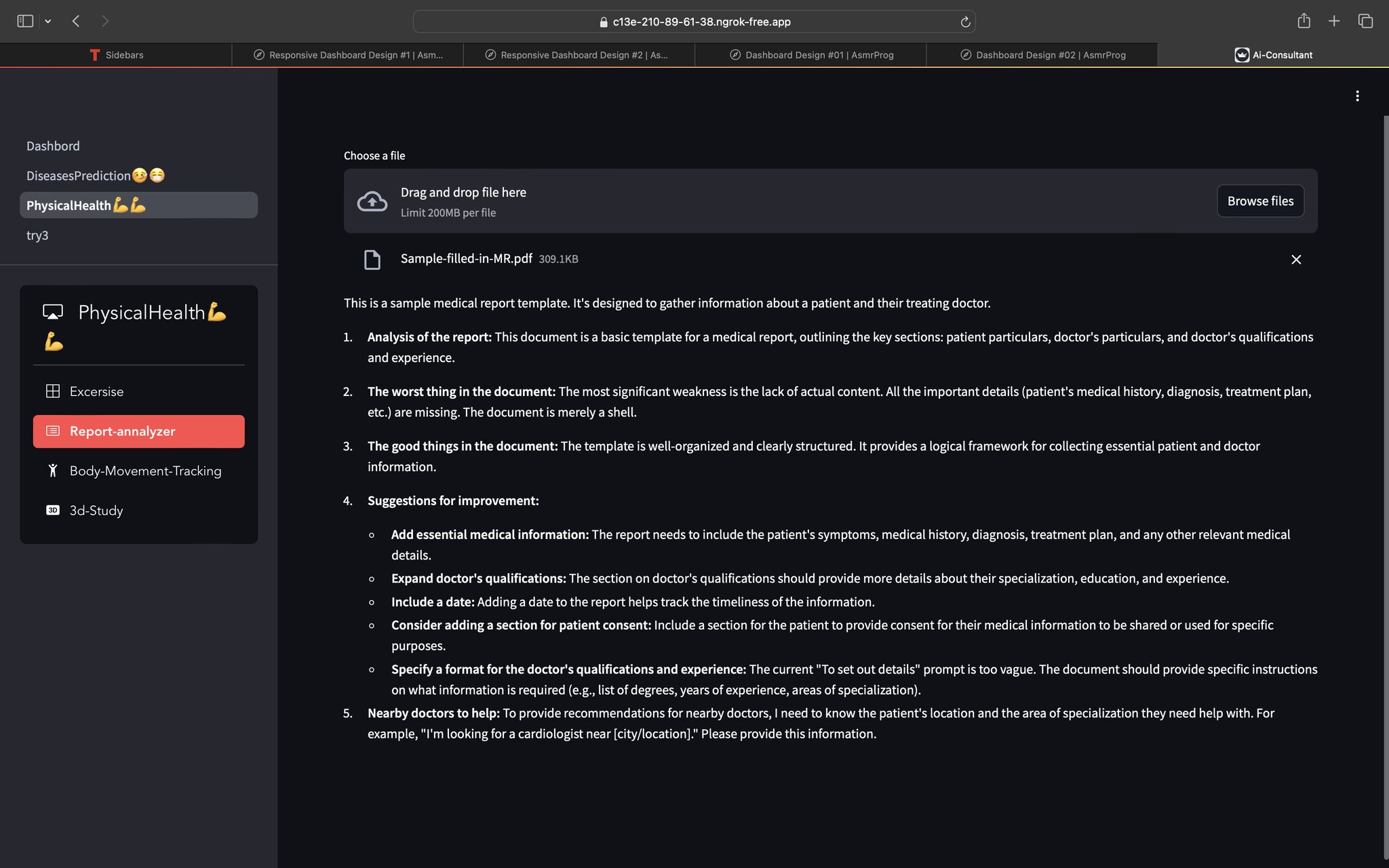Click the Share icon in toolbar

tap(1304, 21)
